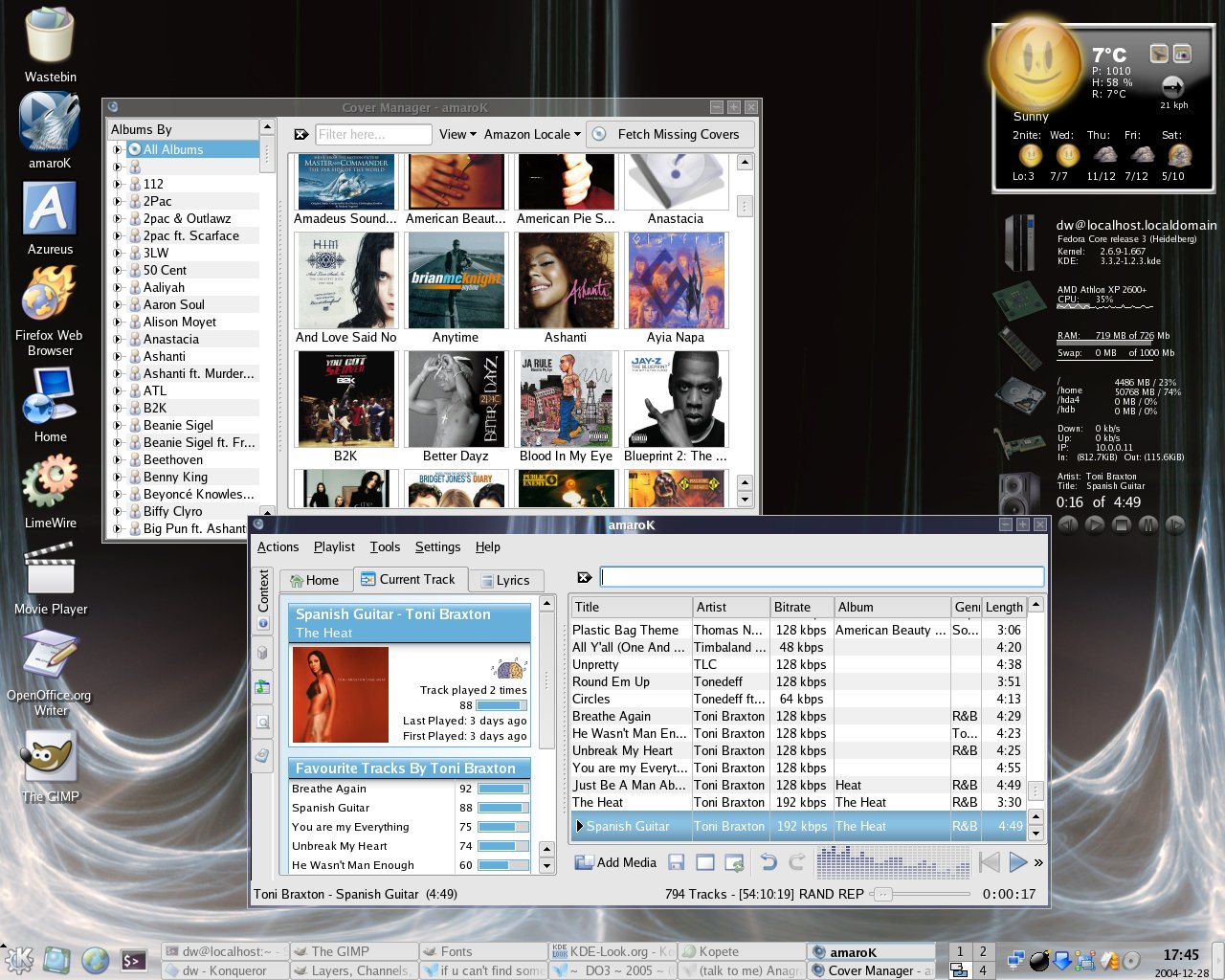Show more amaroK toolbar buttons via the » chevron
This screenshot has width=1225, height=980.
pos(1038,862)
